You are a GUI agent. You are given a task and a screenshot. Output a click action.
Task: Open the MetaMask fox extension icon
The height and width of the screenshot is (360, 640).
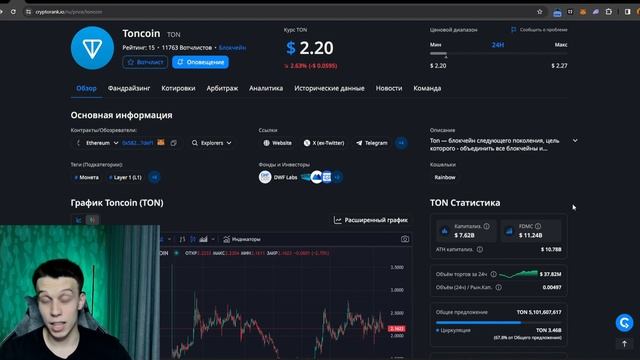(583, 12)
